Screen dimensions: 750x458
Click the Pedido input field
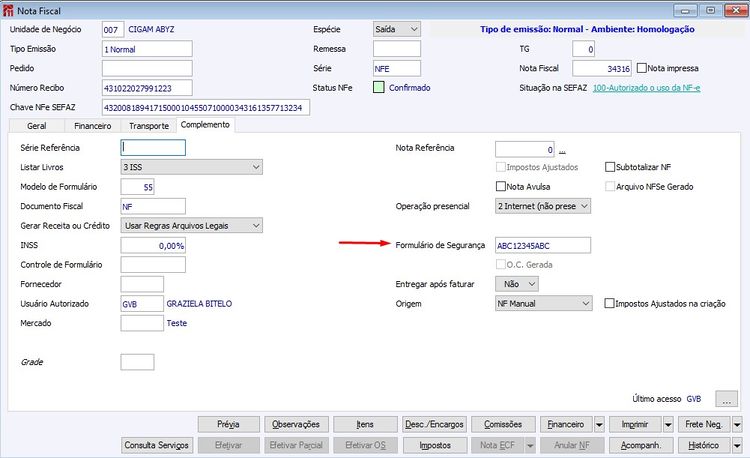(147, 68)
